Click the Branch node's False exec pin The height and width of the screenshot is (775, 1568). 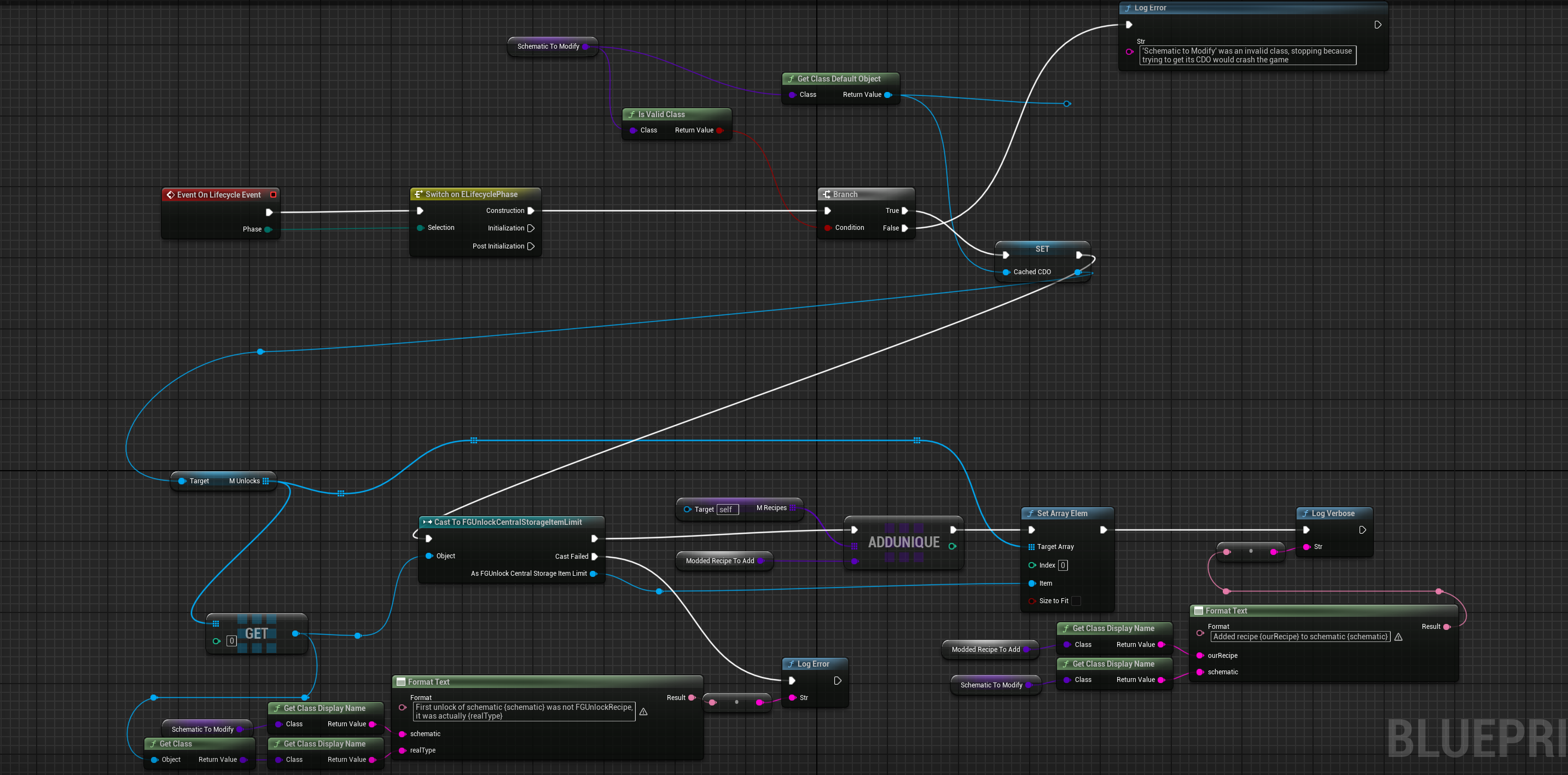click(904, 228)
